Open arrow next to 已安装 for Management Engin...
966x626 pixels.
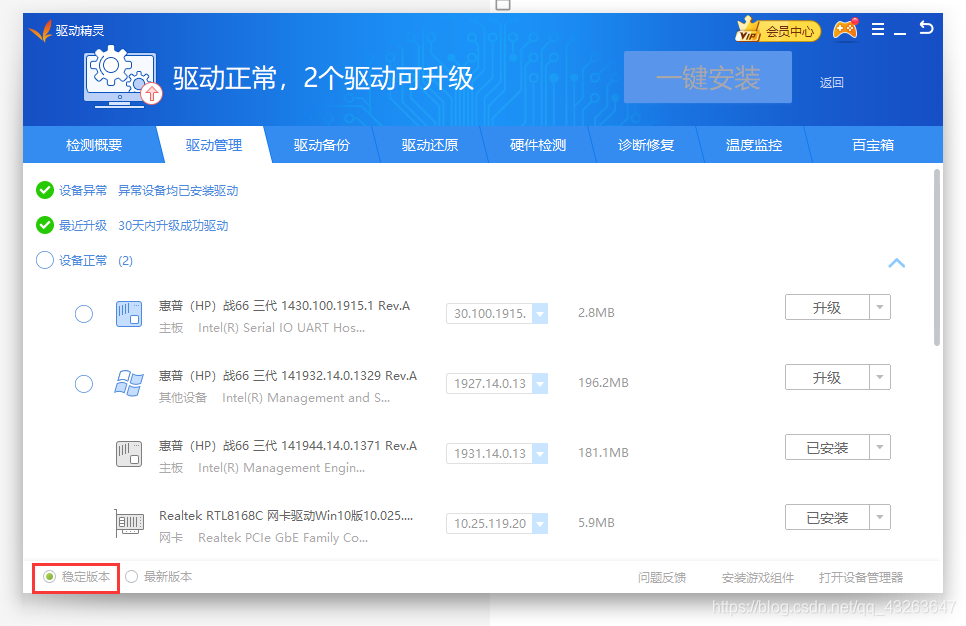[x=880, y=447]
